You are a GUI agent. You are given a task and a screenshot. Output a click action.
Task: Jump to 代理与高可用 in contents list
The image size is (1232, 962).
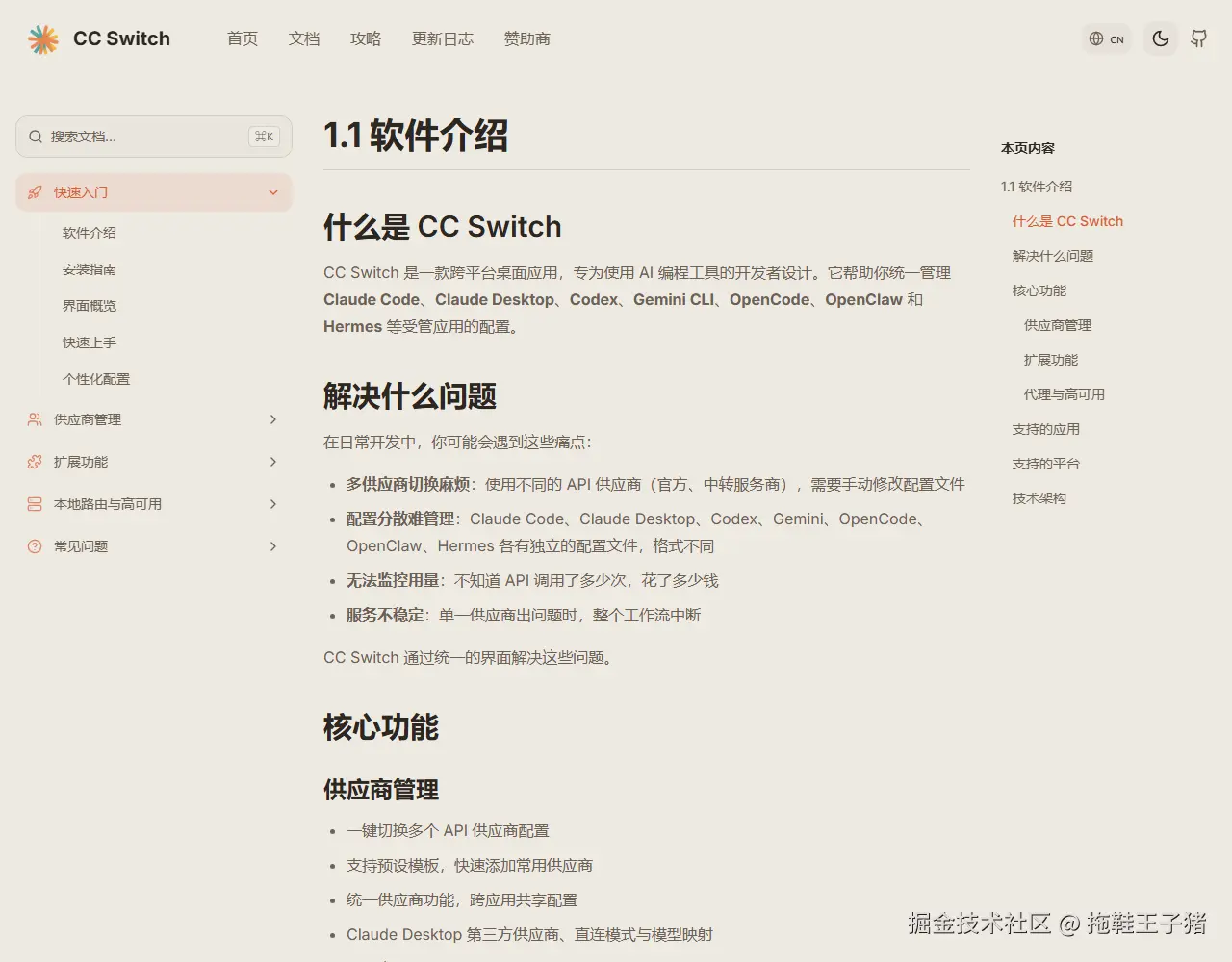1065,394
